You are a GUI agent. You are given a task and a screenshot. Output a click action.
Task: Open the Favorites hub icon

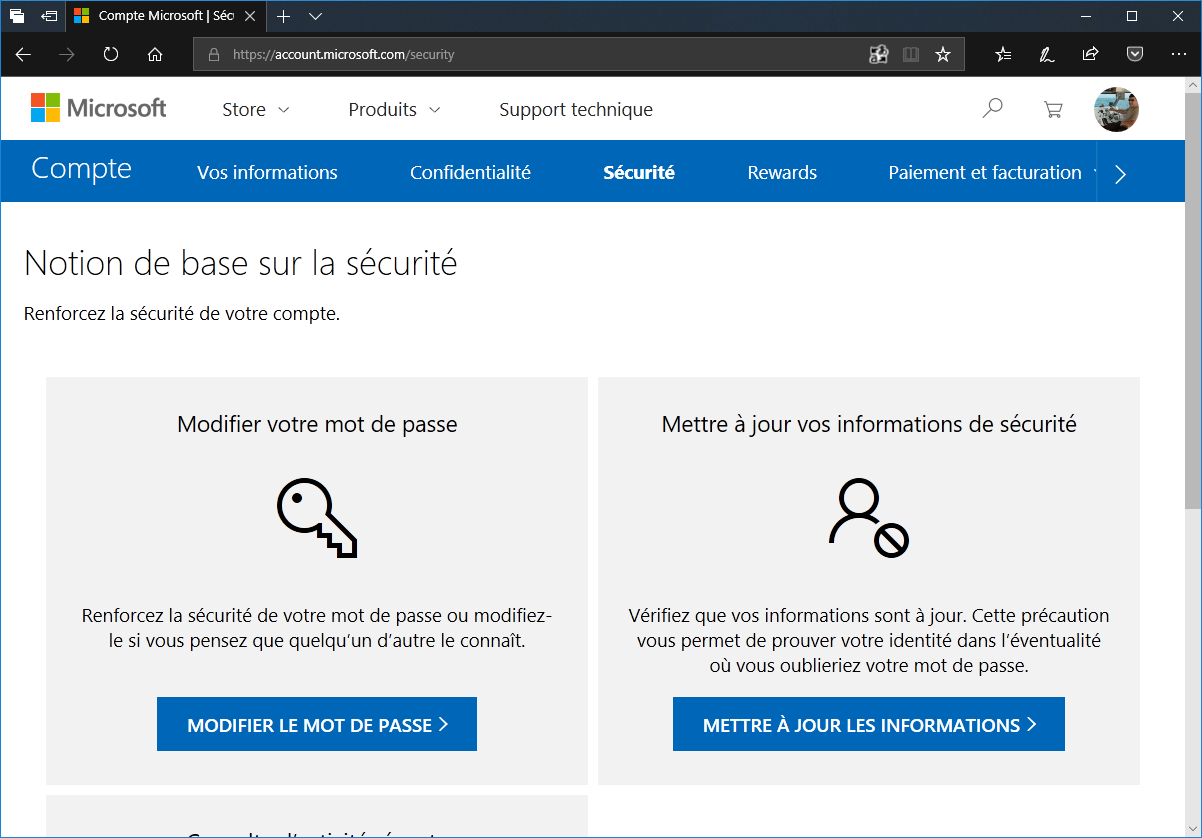point(1004,55)
